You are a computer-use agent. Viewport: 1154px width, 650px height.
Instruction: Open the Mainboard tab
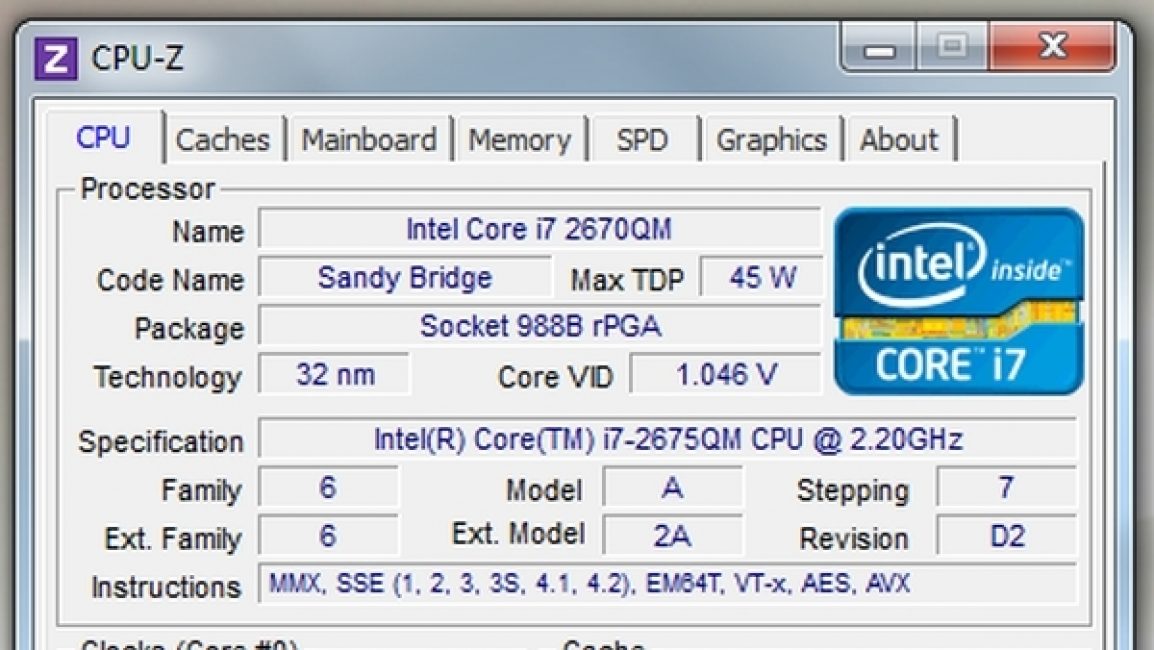(369, 140)
